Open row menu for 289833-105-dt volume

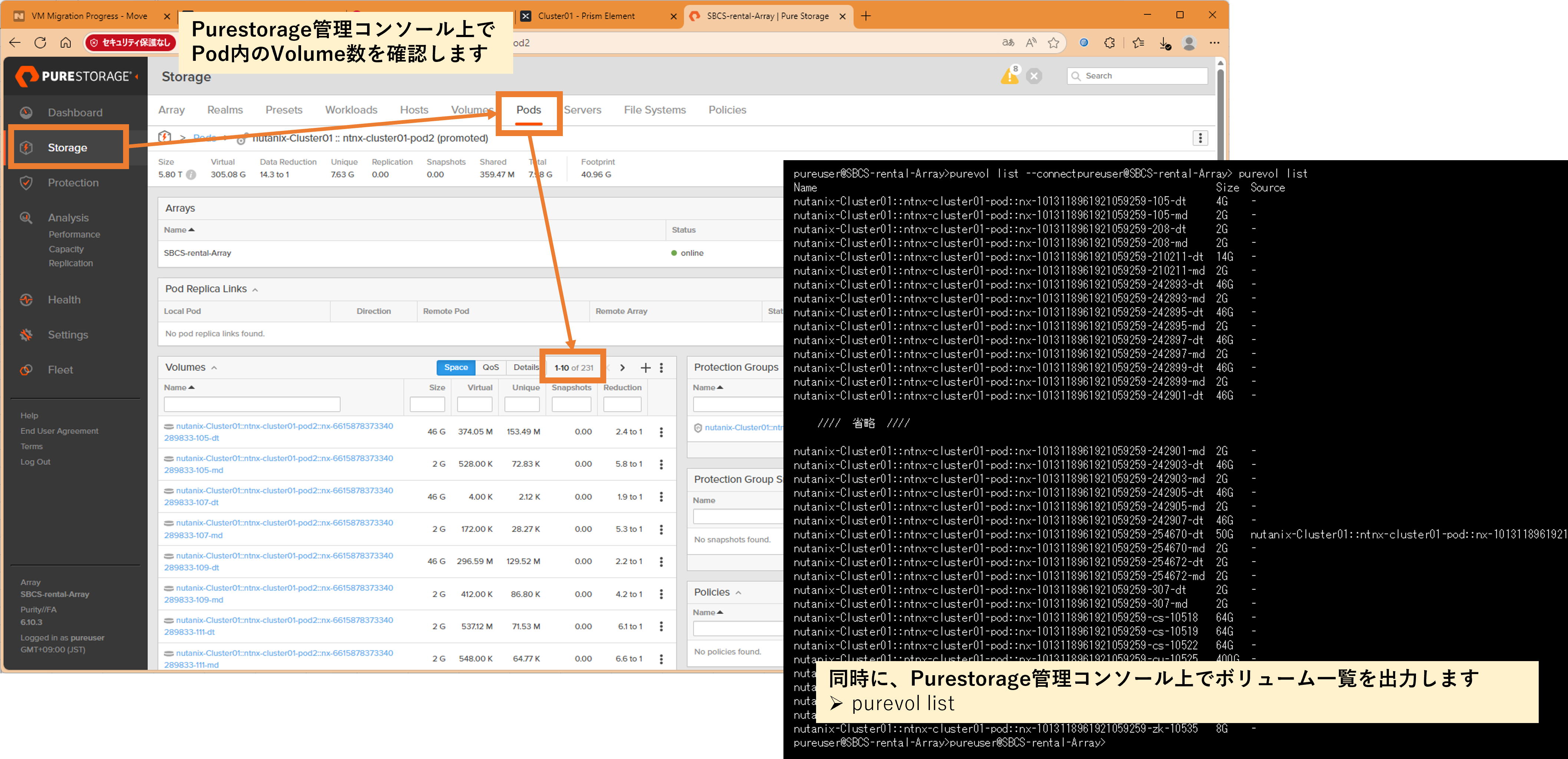tap(662, 432)
